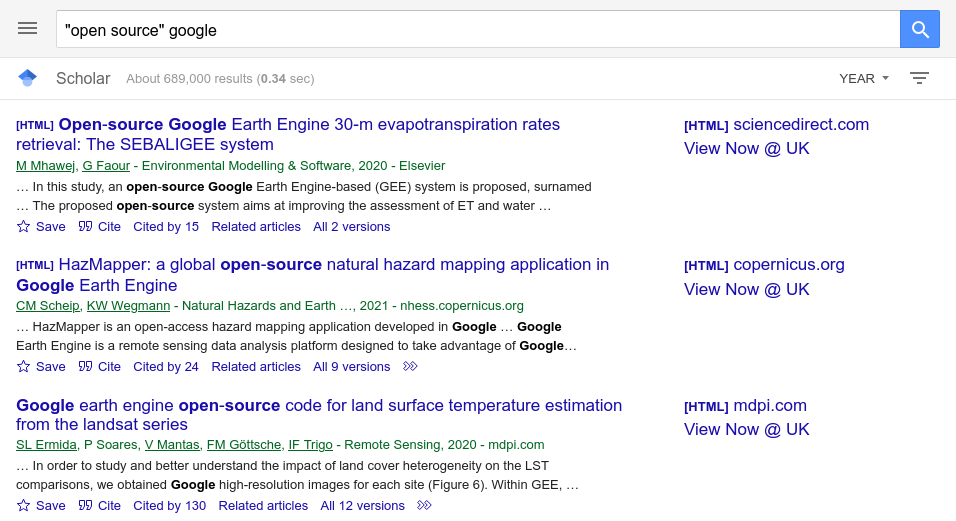This screenshot has height=521, width=956.
Task: Expand more options arrows on landsat result
Action: (424, 505)
